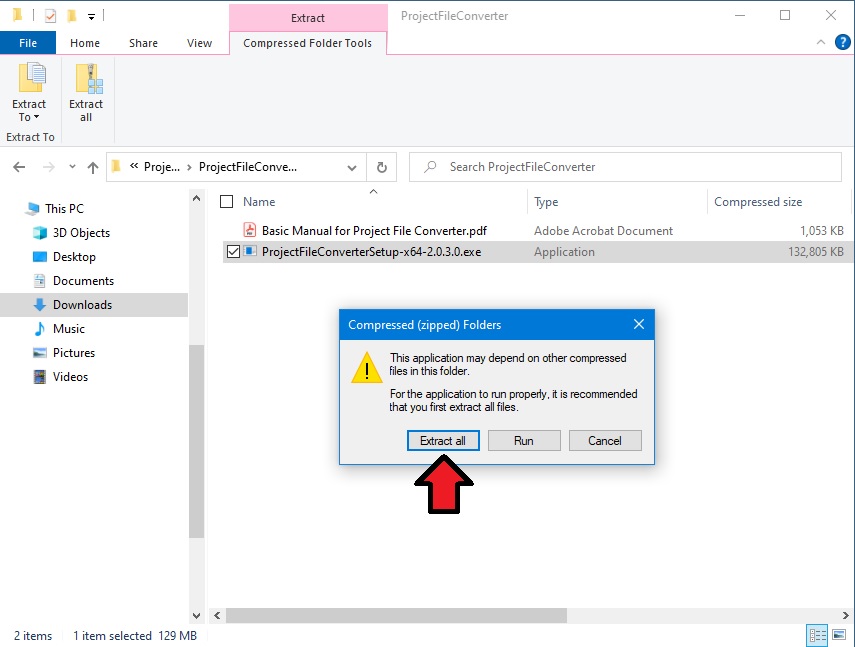Expand the address bar breadcrumb double chevron
Viewport: 855px width, 647px height.
pyautogui.click(x=134, y=166)
